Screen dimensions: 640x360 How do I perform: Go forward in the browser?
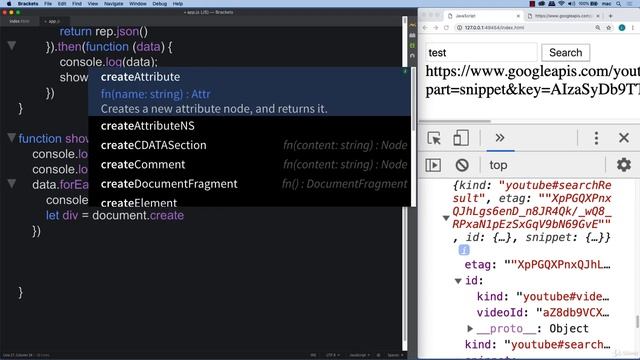click(436, 28)
